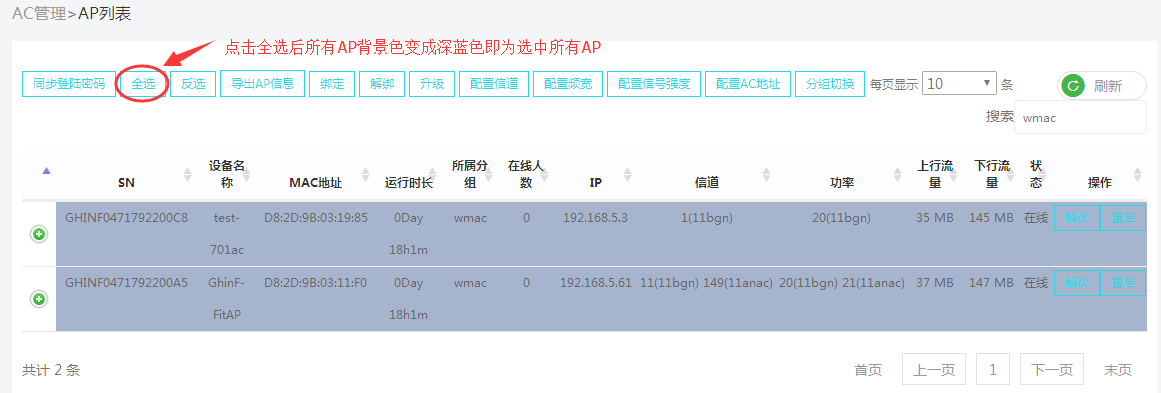The image size is (1161, 393).
Task: Open 导出AP信息 export function
Action: 263,84
